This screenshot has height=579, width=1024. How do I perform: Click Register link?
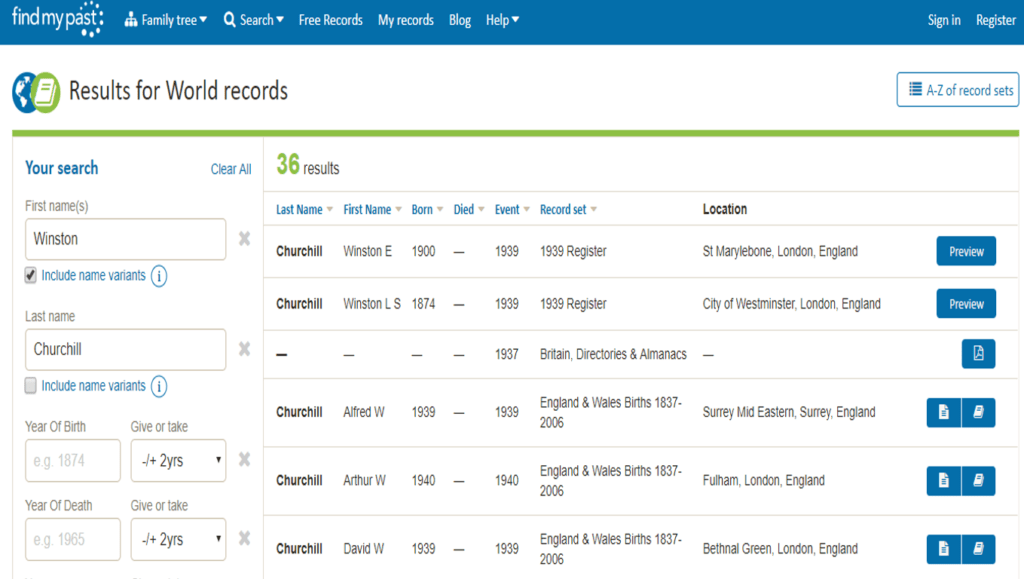coord(996,20)
